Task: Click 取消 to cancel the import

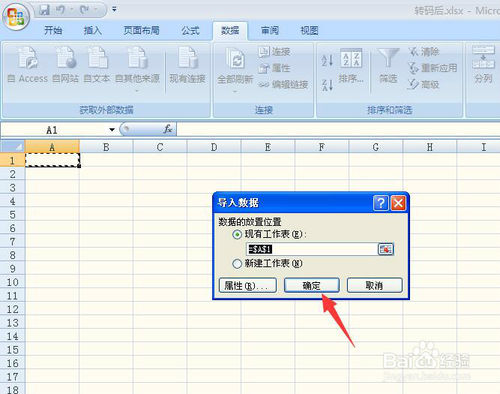Action: click(375, 286)
